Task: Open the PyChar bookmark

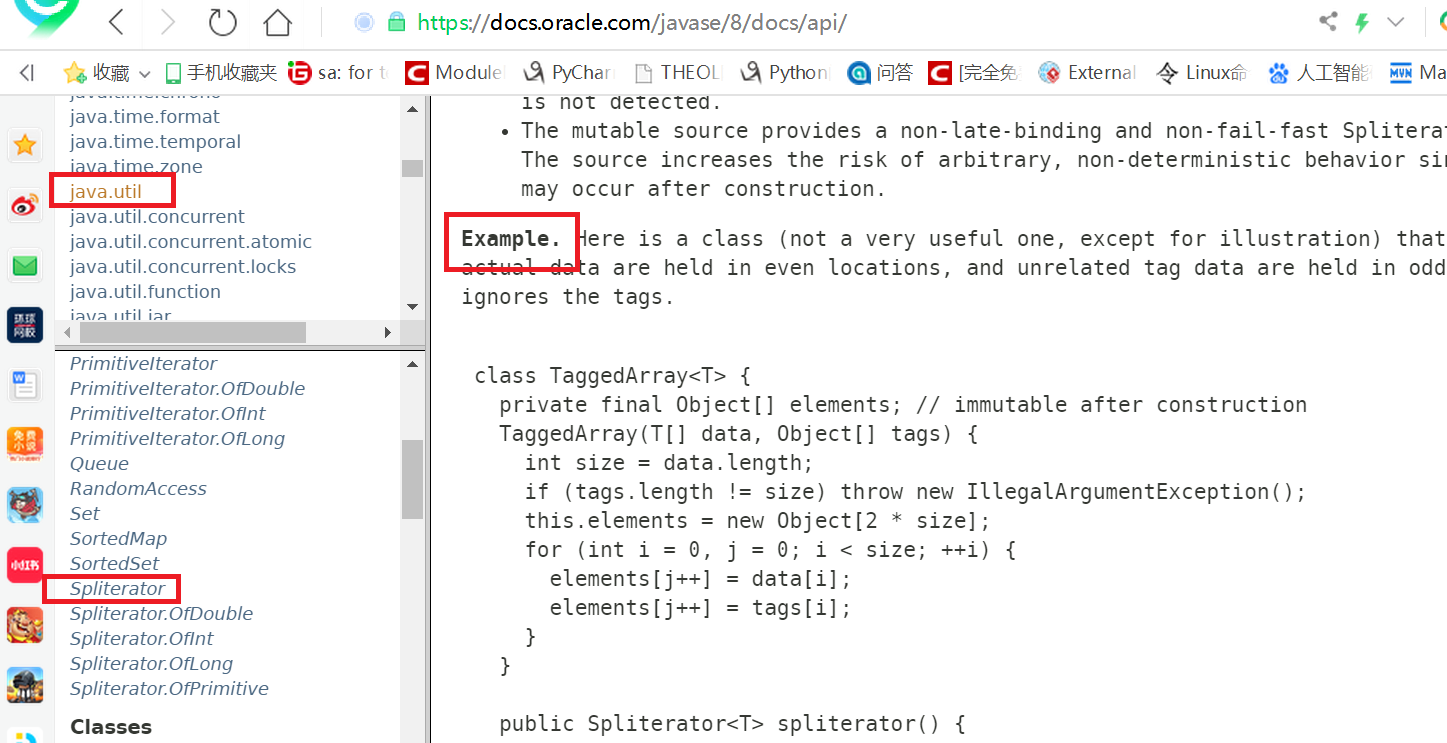Action: click(568, 72)
